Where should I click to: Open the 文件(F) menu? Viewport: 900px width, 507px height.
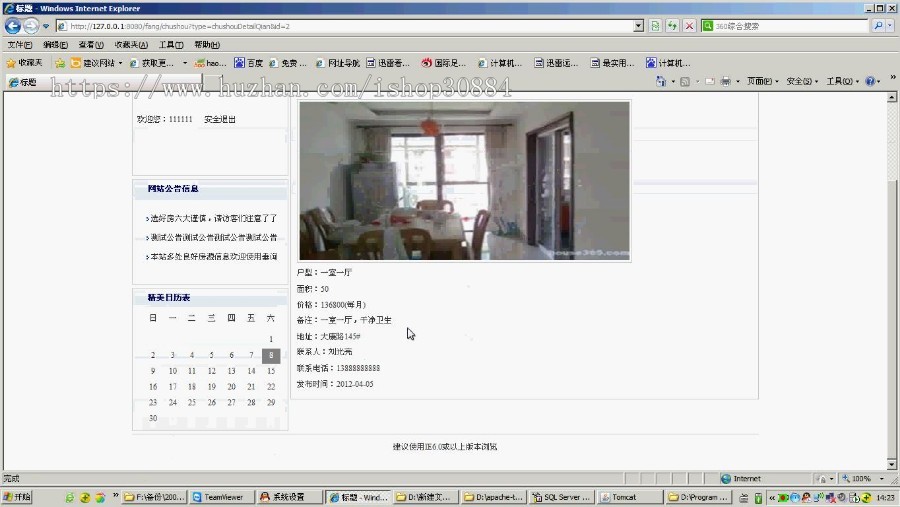tap(20, 45)
